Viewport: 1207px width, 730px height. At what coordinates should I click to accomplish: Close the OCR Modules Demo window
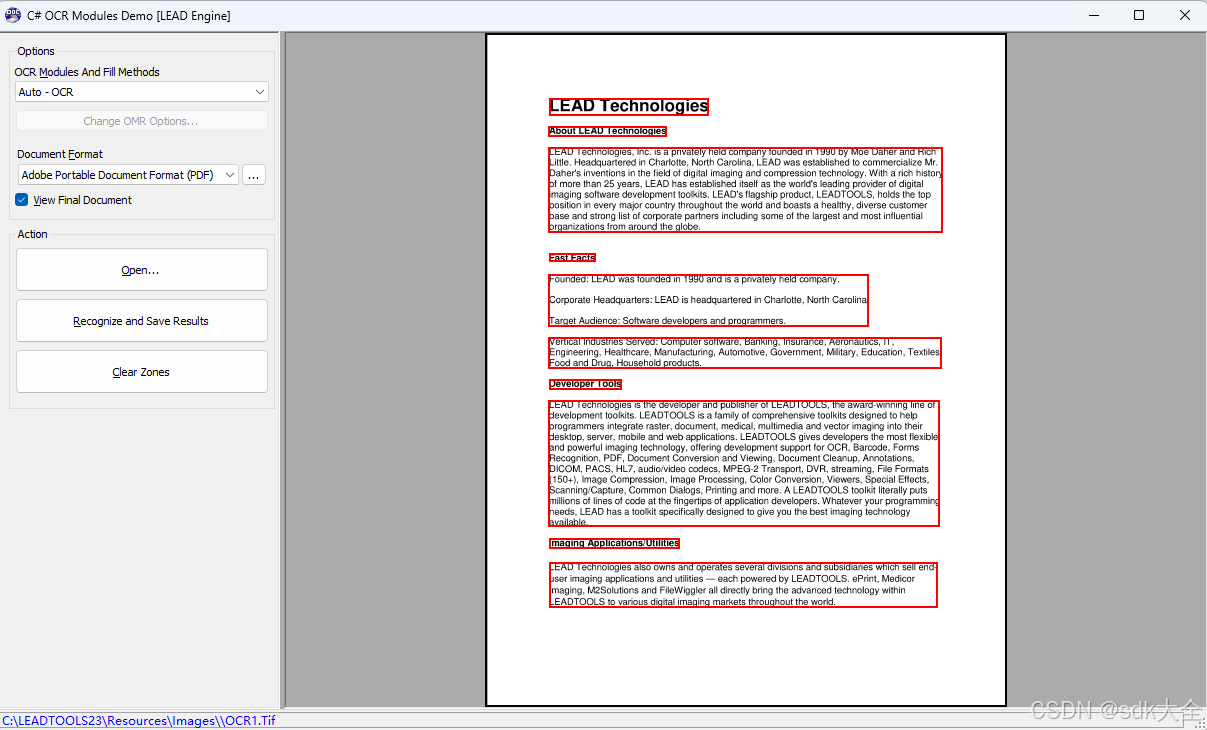point(1185,15)
